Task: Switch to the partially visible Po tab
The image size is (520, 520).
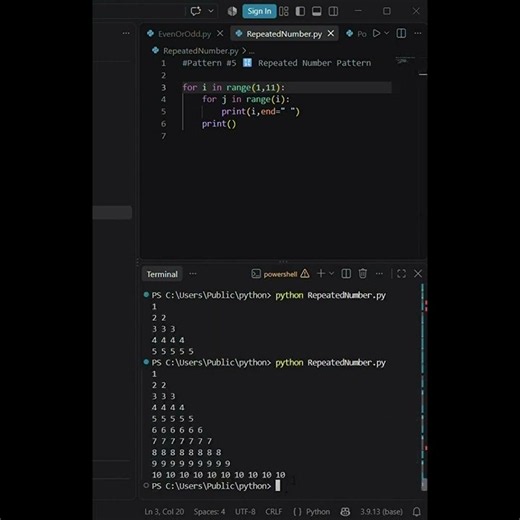Action: coord(357,34)
